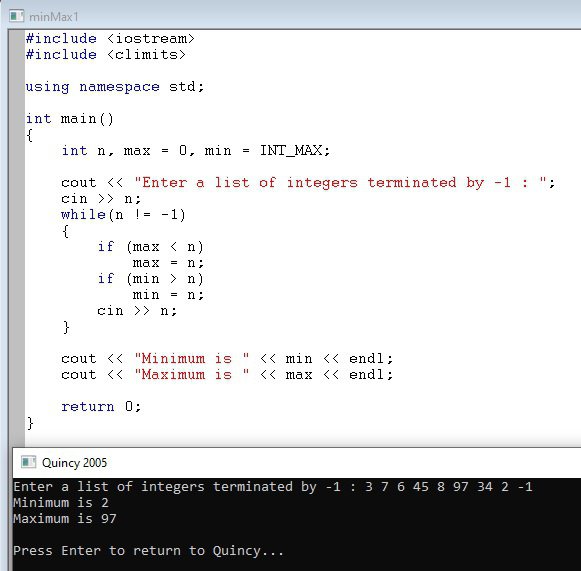Click the if (min > n) condition

pyautogui.click(x=150, y=279)
